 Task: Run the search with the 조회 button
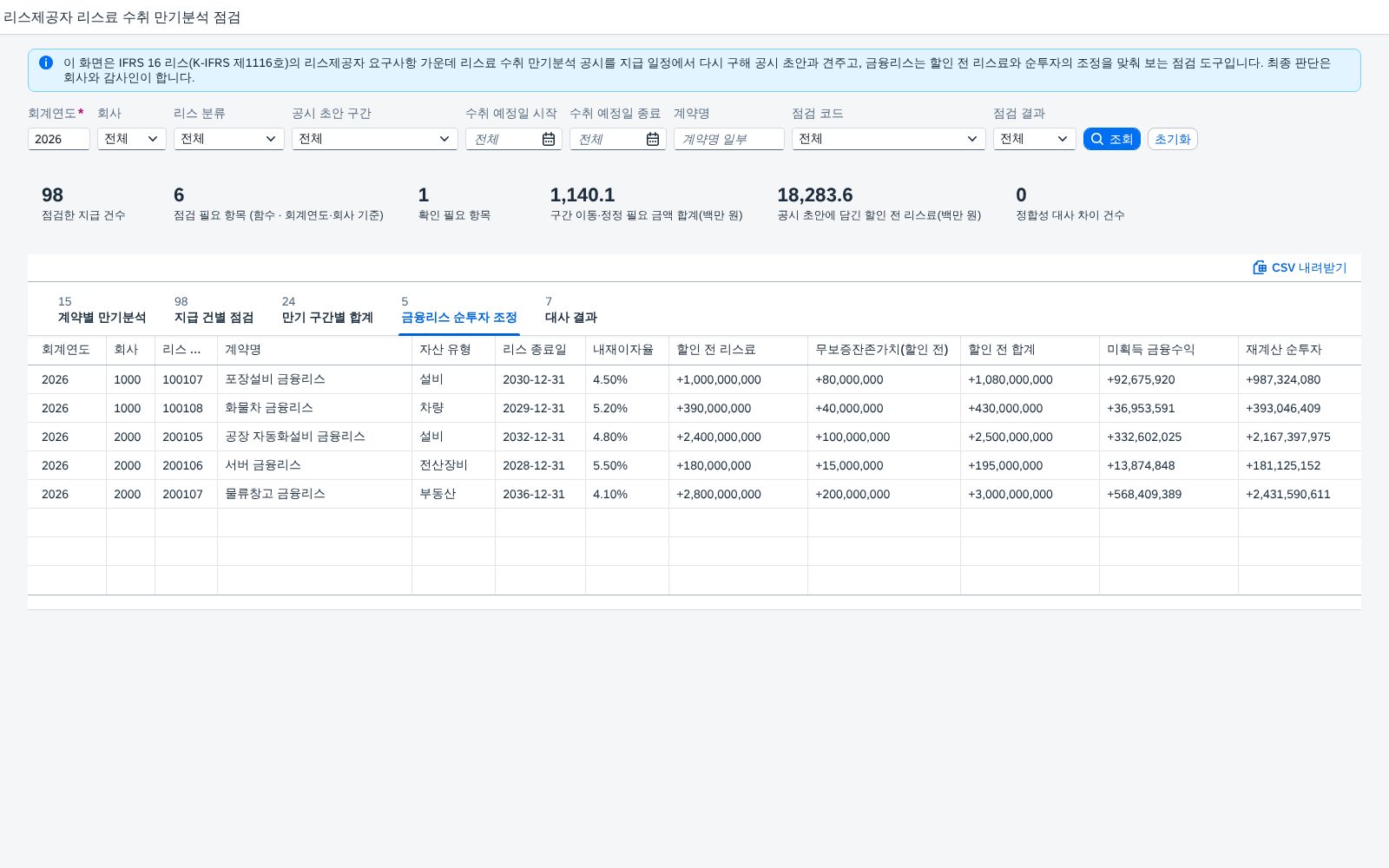1112,139
